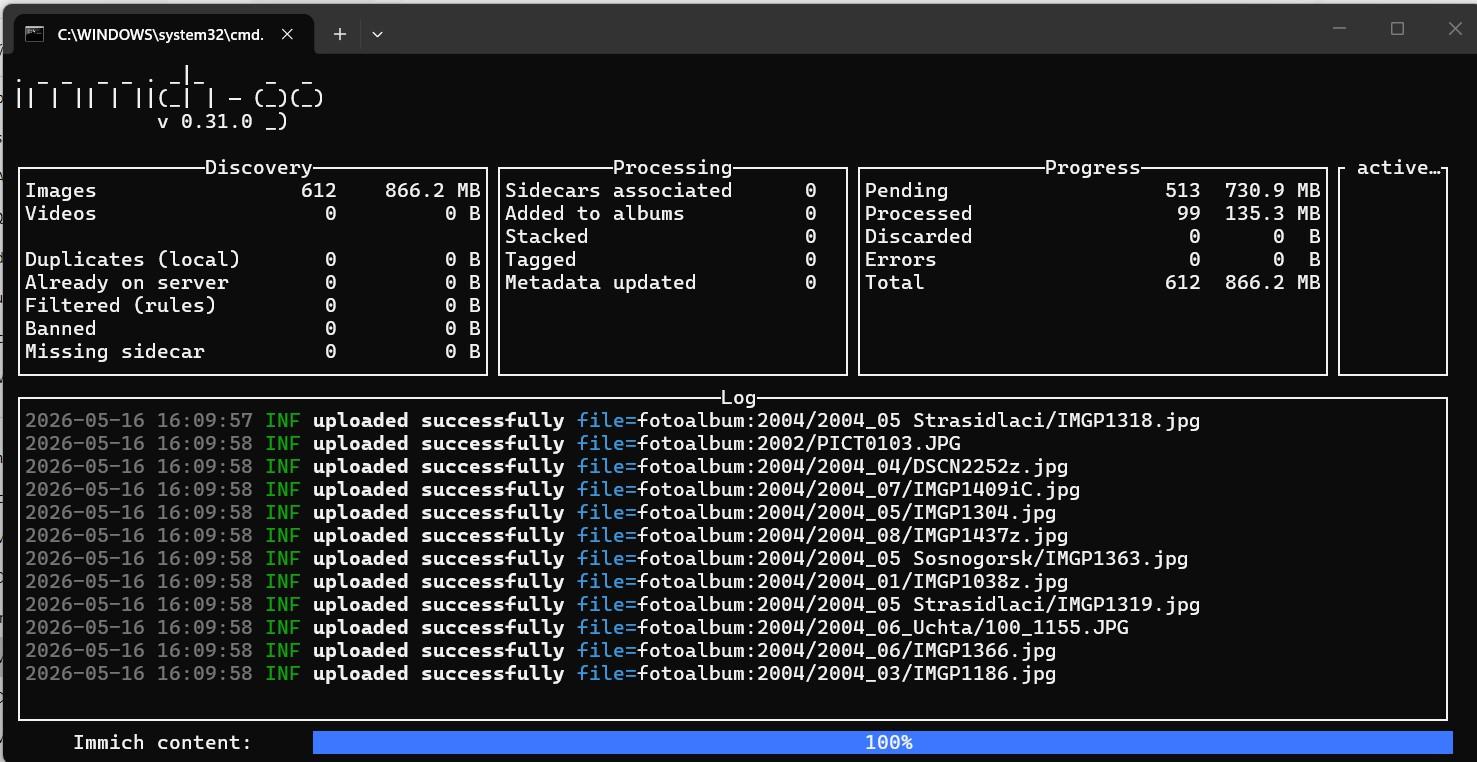
Task: Click the Discarded row label
Action: 919,236
